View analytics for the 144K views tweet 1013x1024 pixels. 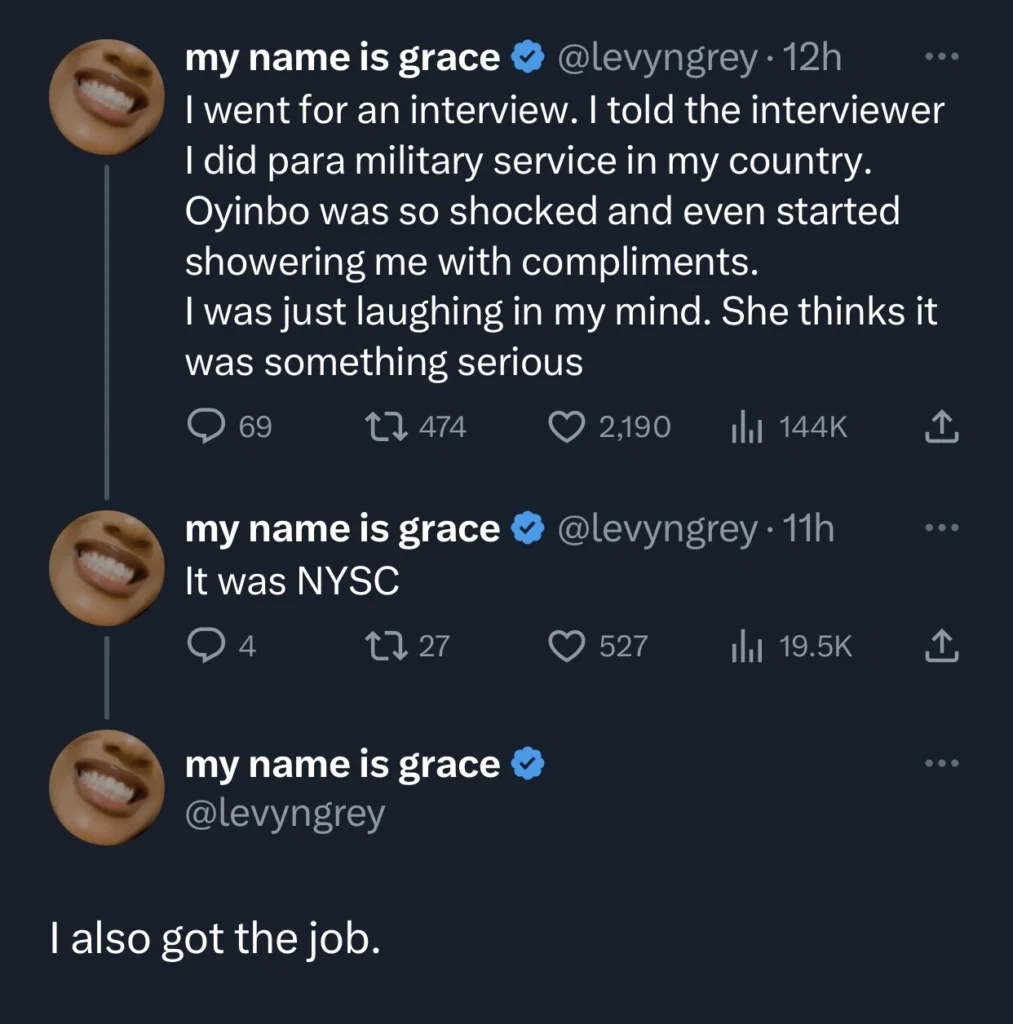[747, 428]
